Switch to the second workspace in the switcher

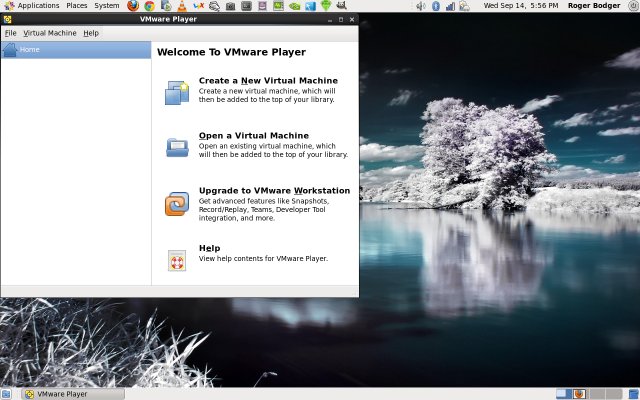[580, 394]
